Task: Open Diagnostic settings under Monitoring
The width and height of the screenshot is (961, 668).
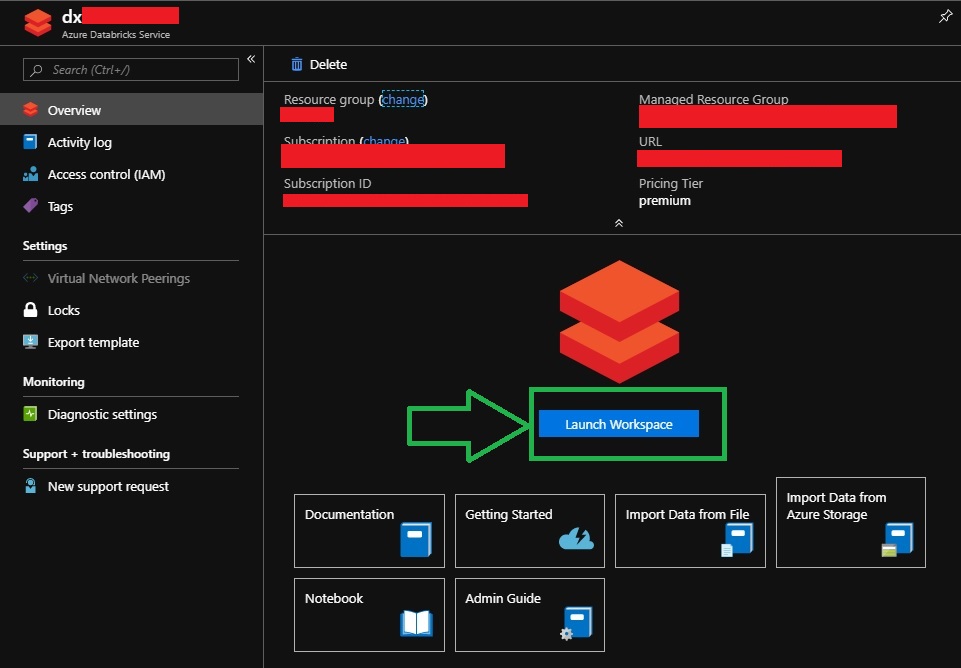Action: click(x=101, y=414)
